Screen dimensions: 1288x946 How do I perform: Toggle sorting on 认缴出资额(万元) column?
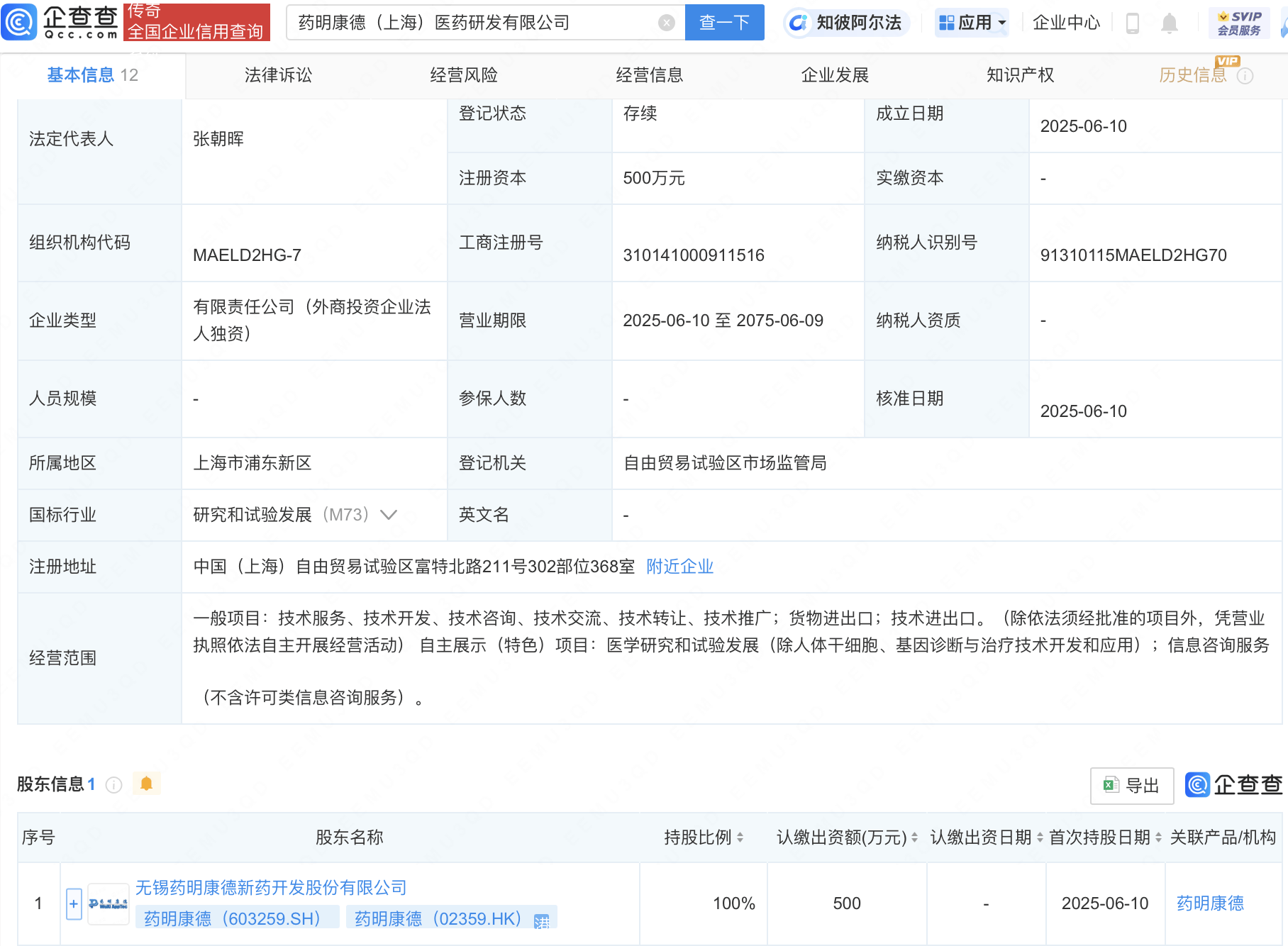click(x=910, y=837)
